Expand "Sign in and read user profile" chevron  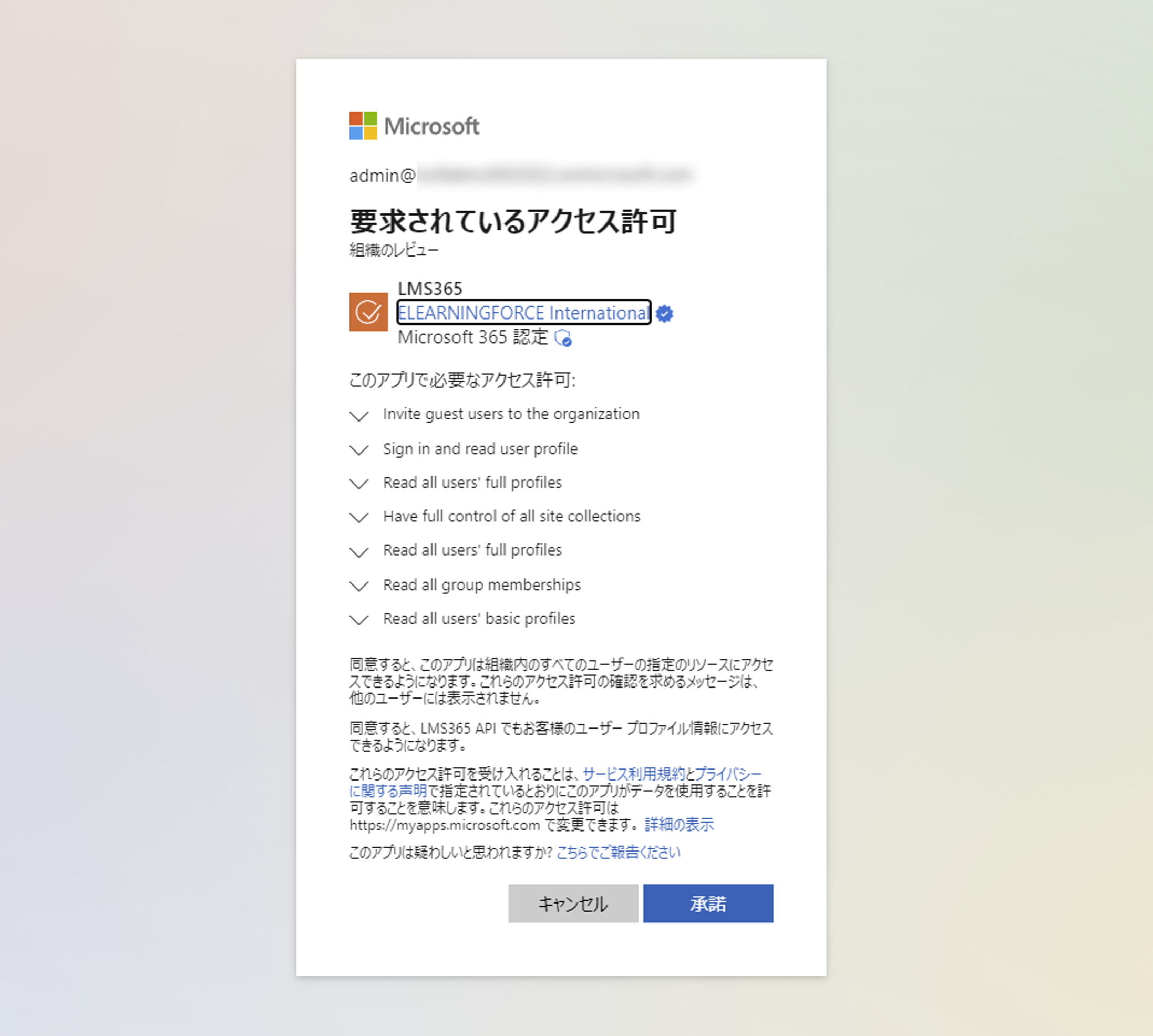click(358, 450)
